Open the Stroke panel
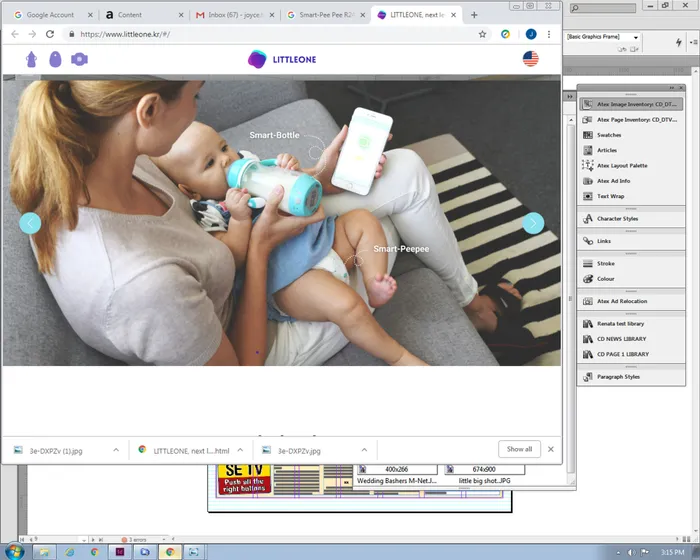The width and height of the screenshot is (700, 560). click(605, 264)
